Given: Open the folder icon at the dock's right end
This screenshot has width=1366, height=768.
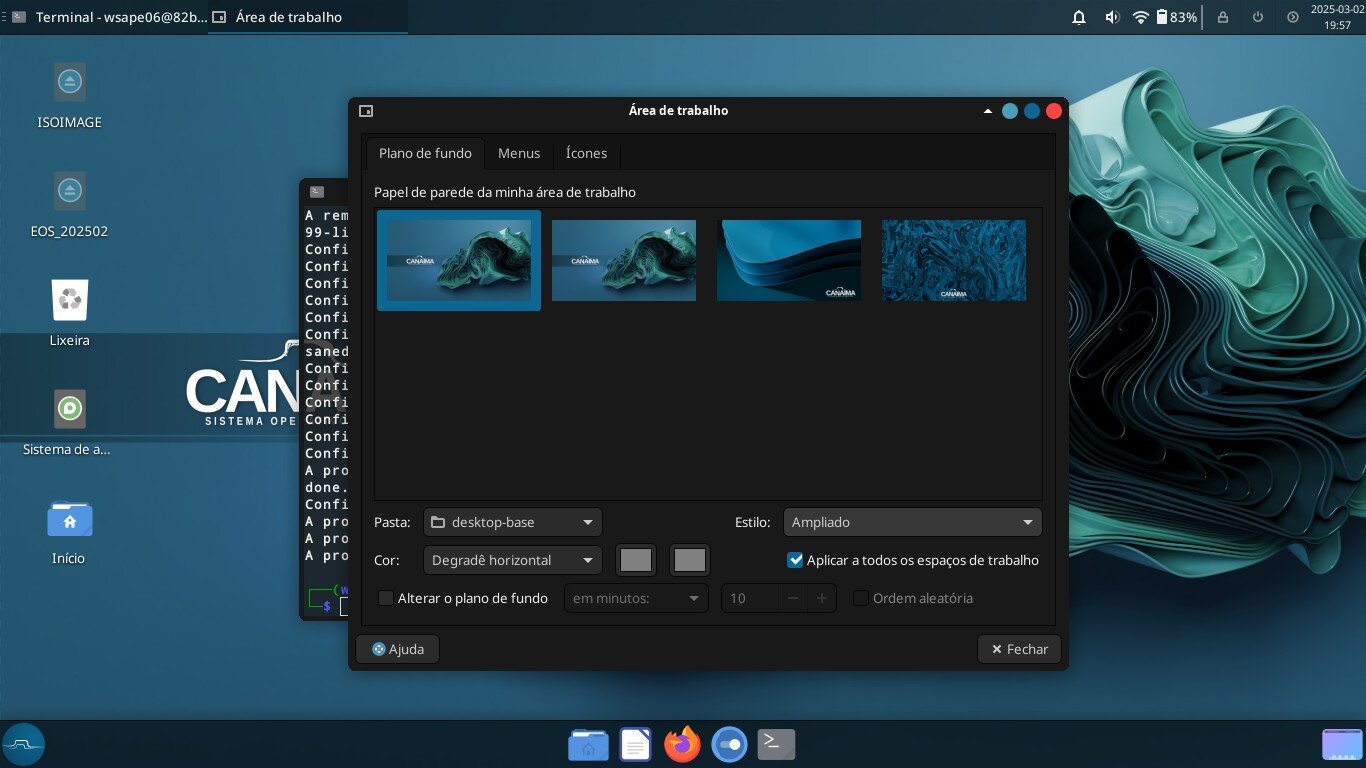Looking at the screenshot, I should pyautogui.click(x=1342, y=744).
